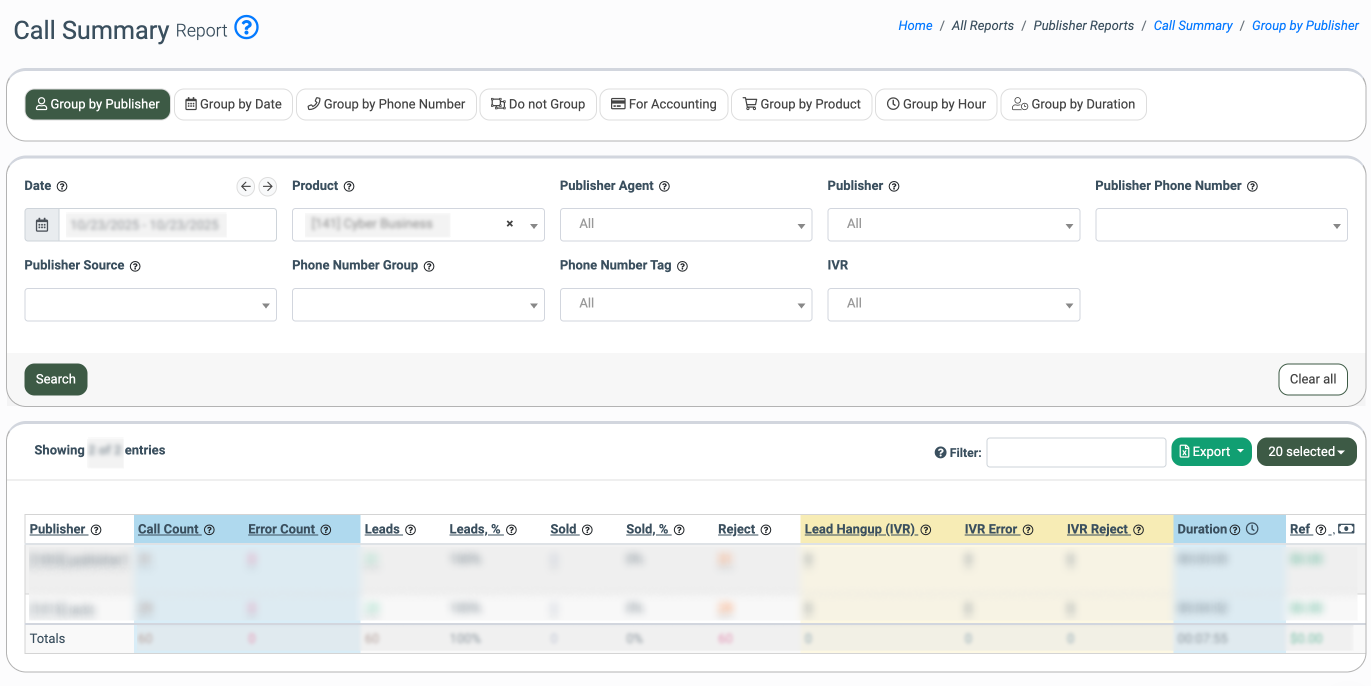Click the money icon in Ref column header
This screenshot has height=686, width=1371.
(1346, 529)
